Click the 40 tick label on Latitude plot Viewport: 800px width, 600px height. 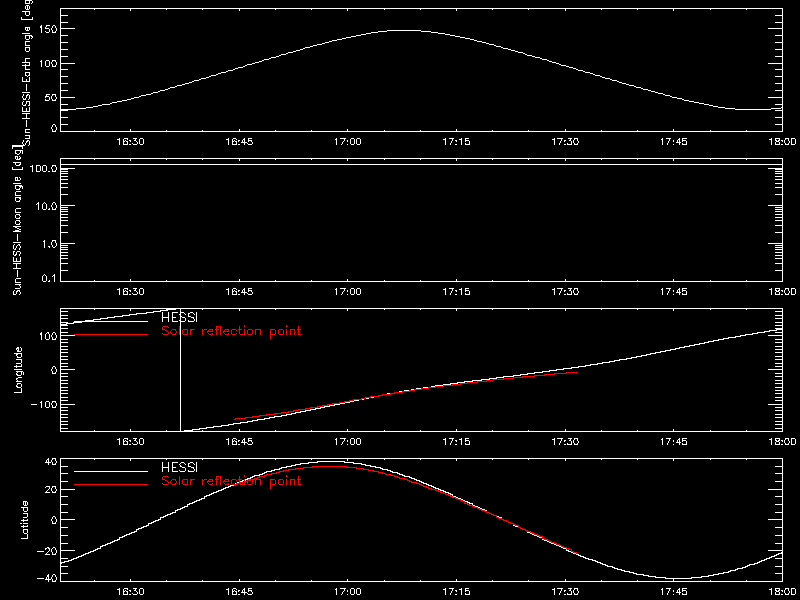click(x=49, y=462)
